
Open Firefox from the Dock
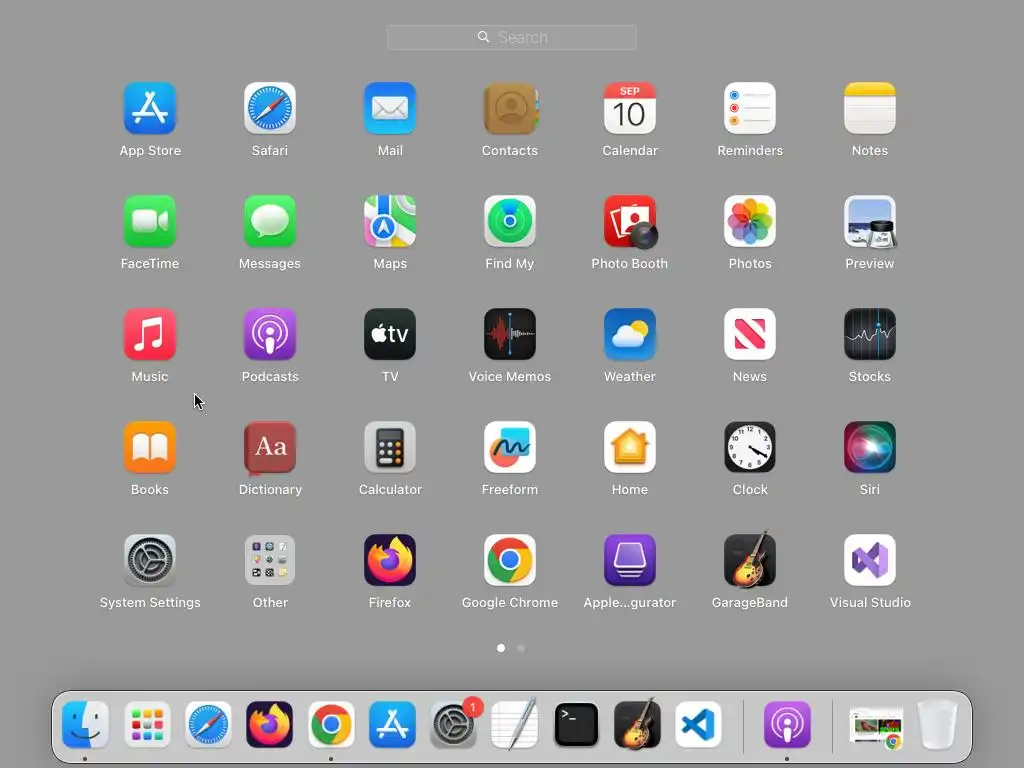(270, 725)
